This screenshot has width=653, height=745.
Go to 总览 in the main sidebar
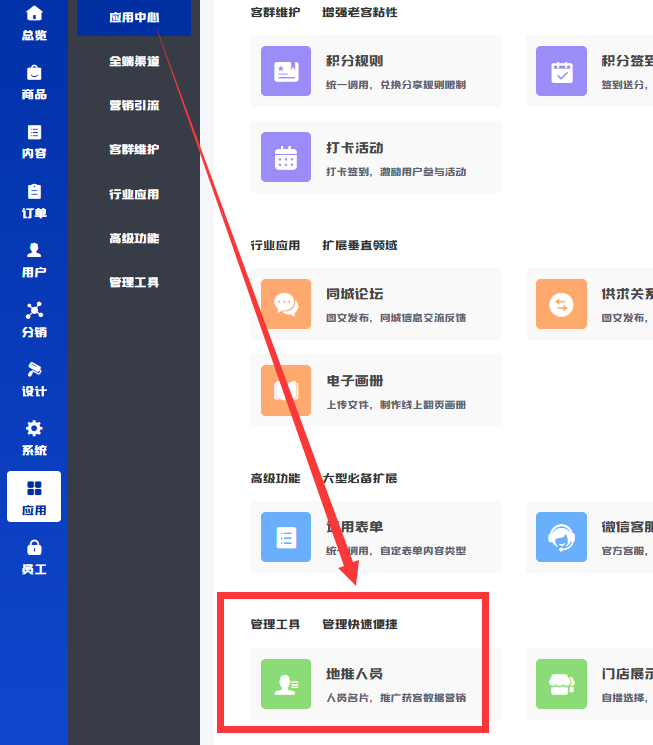tap(34, 23)
